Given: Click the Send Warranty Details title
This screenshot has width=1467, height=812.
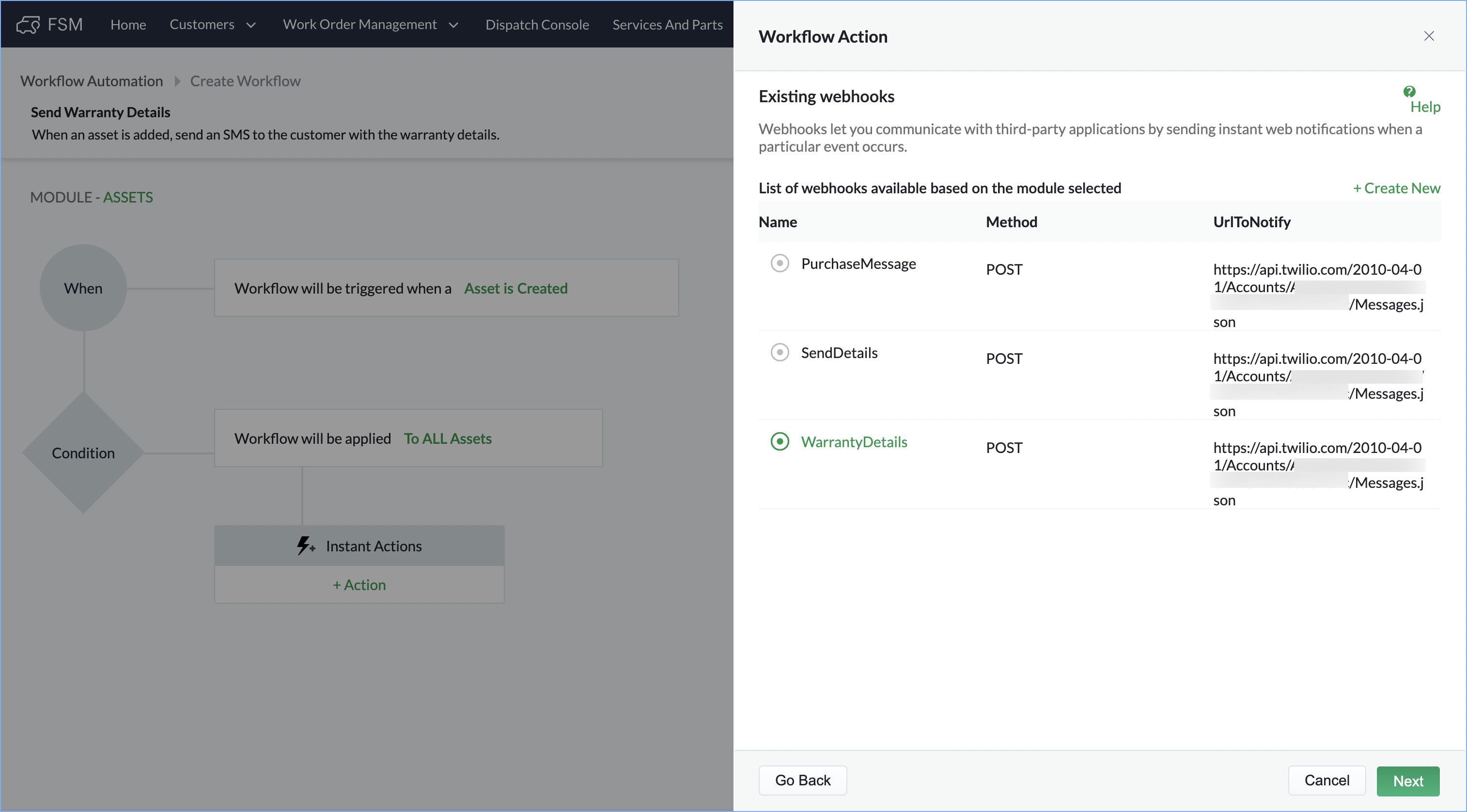Looking at the screenshot, I should click(x=100, y=112).
